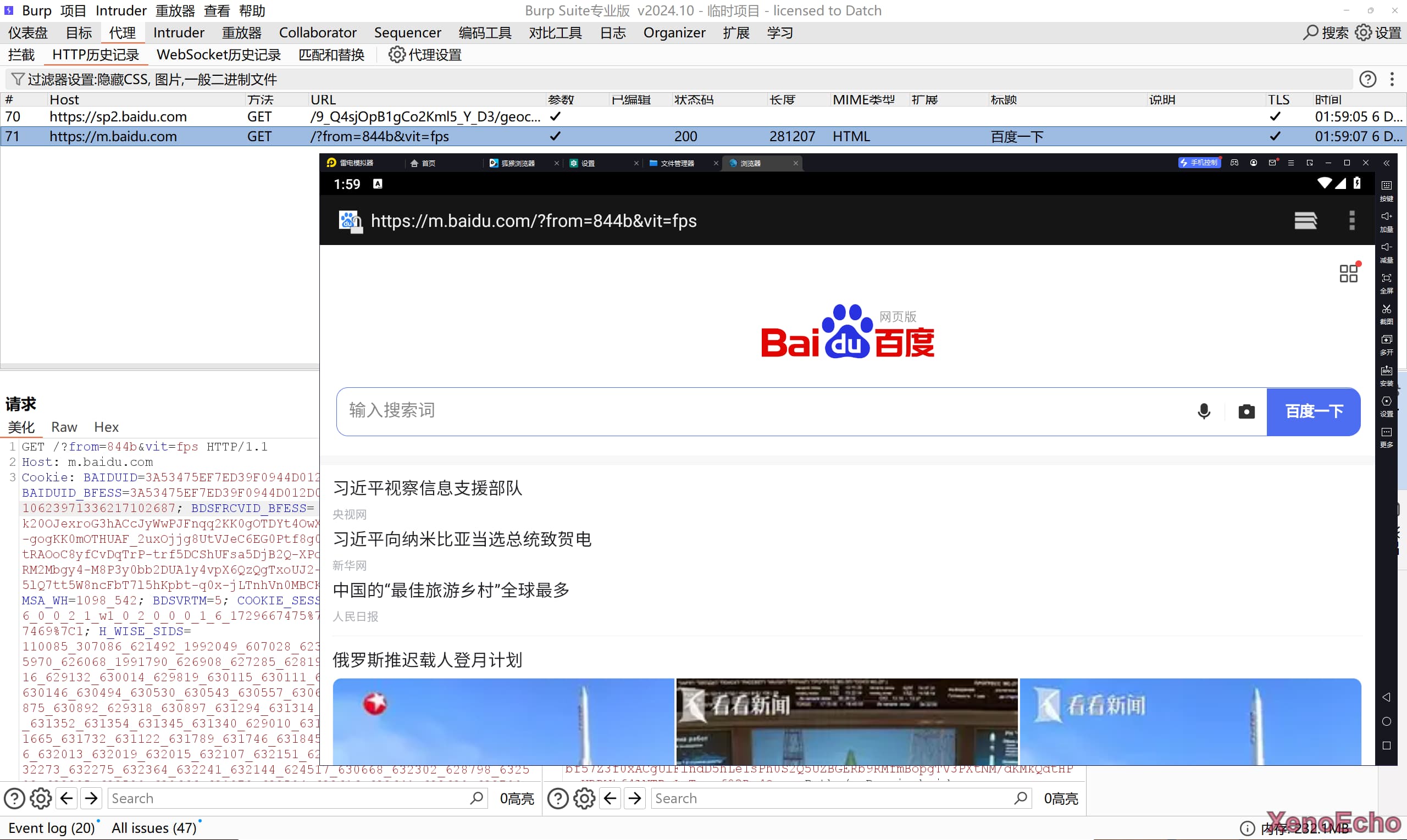The width and height of the screenshot is (1407, 840).
Task: Select history row 70 sp2.baidu.com
Action: coord(118,116)
